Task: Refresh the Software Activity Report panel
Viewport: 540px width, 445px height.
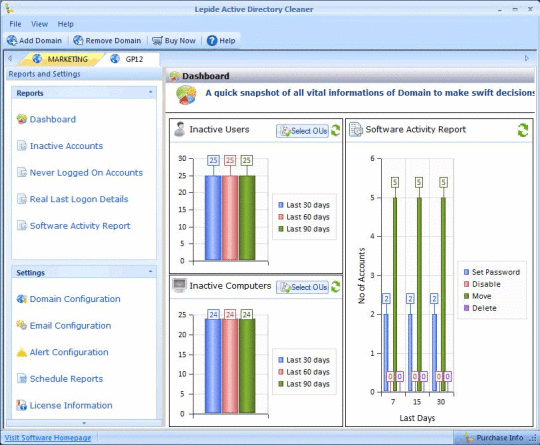Action: pos(523,130)
